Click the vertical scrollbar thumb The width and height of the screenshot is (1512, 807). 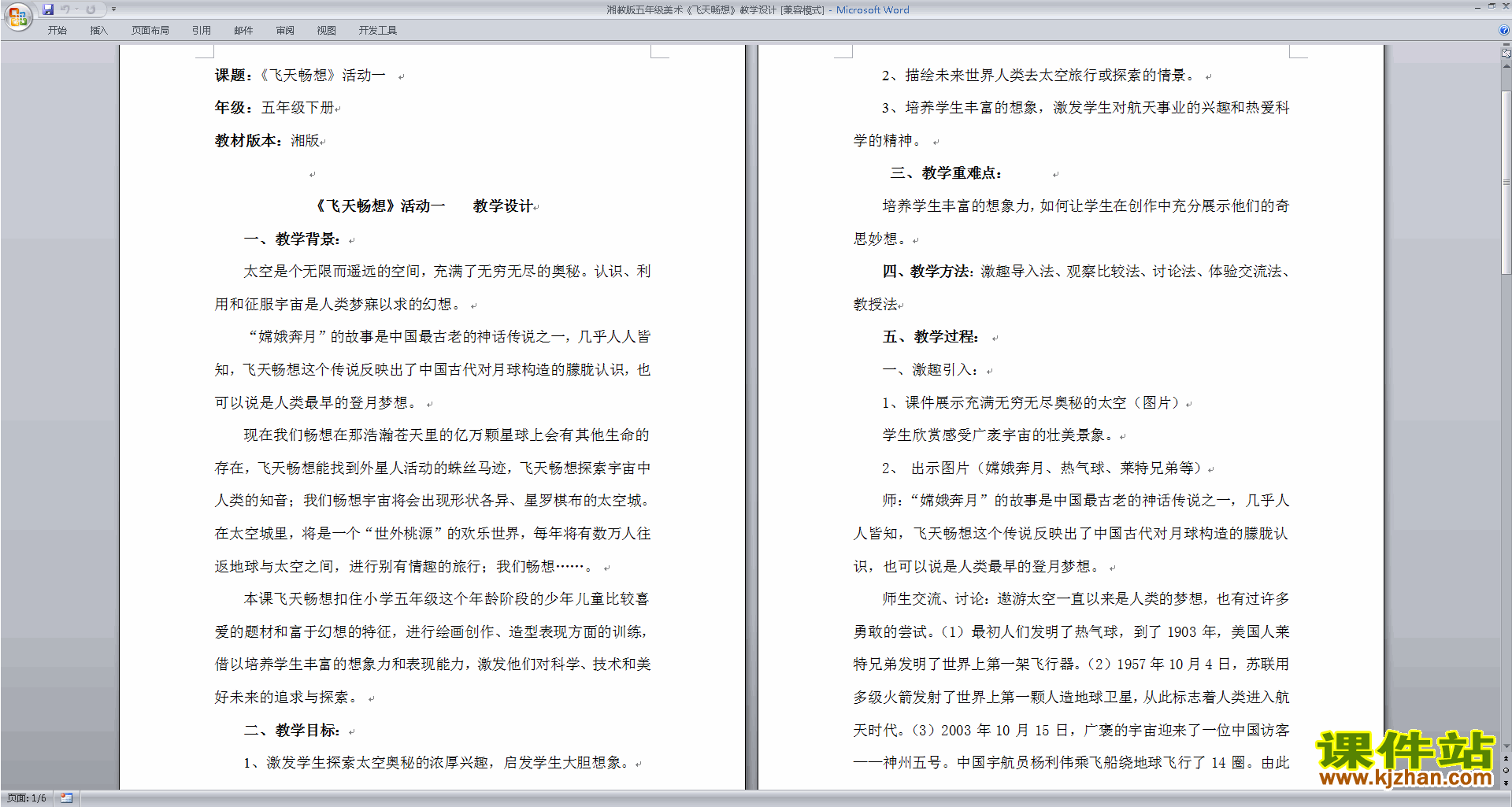[x=1506, y=182]
